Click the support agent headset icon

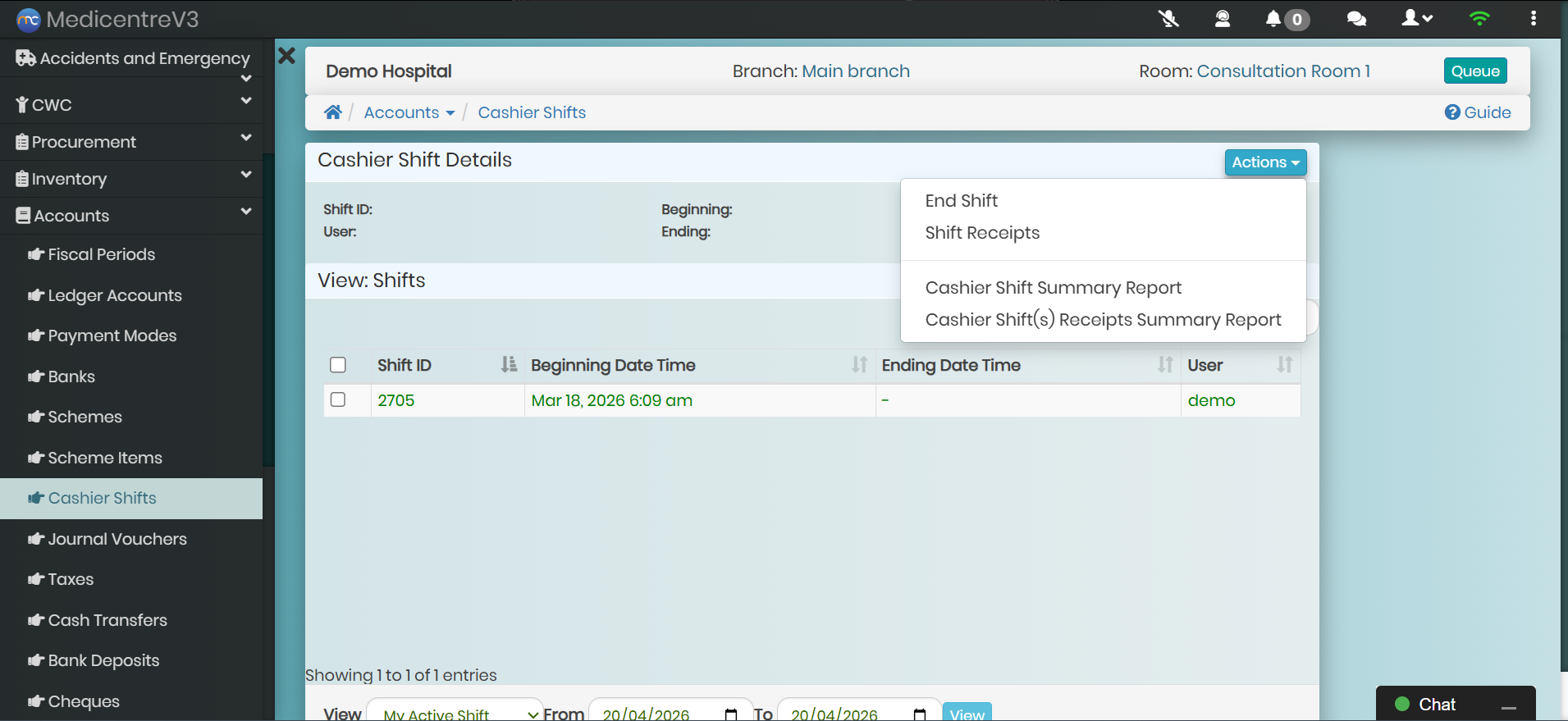click(1222, 19)
